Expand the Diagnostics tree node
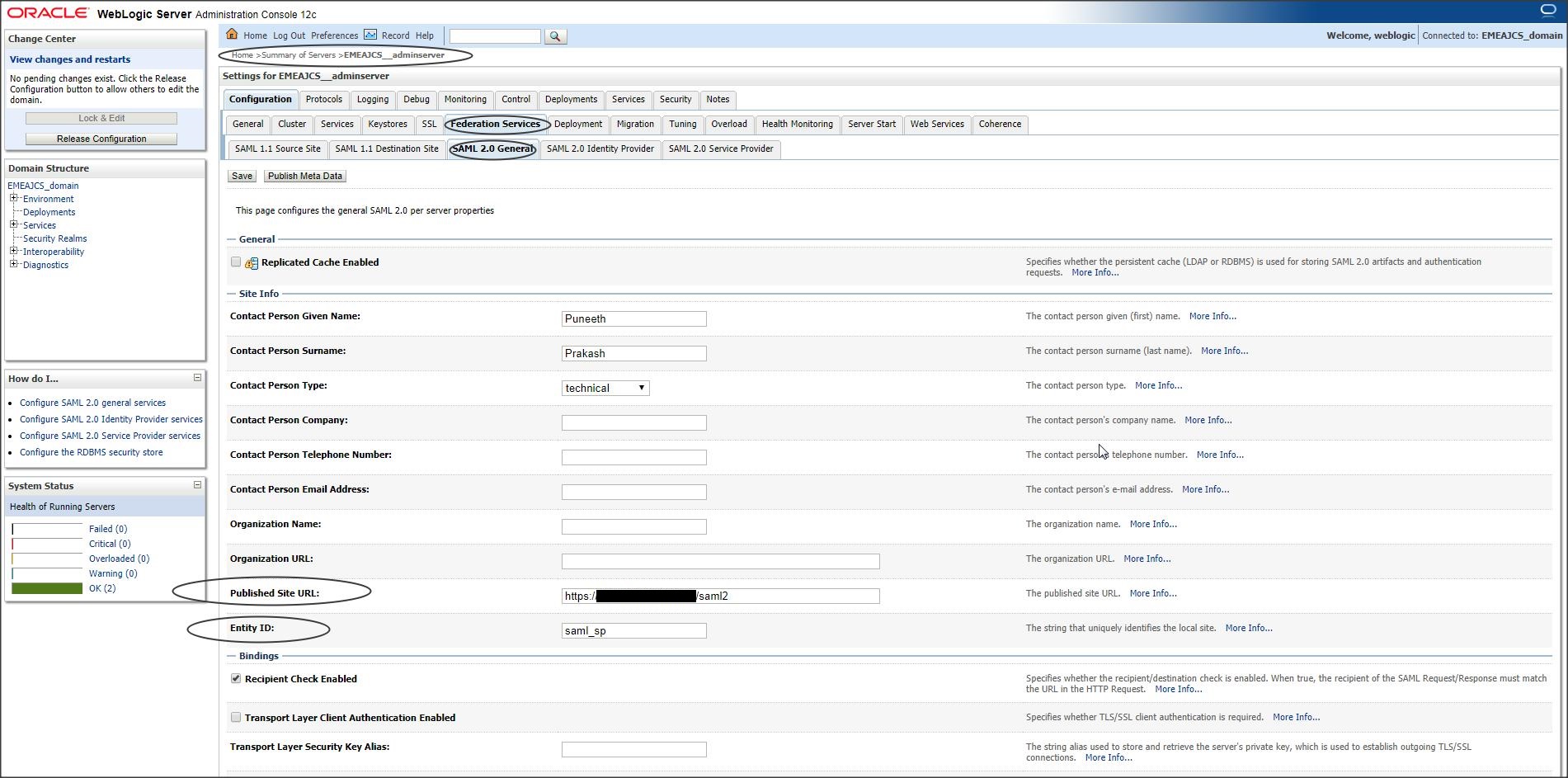Image resolution: width=1568 pixels, height=778 pixels. pyautogui.click(x=13, y=264)
